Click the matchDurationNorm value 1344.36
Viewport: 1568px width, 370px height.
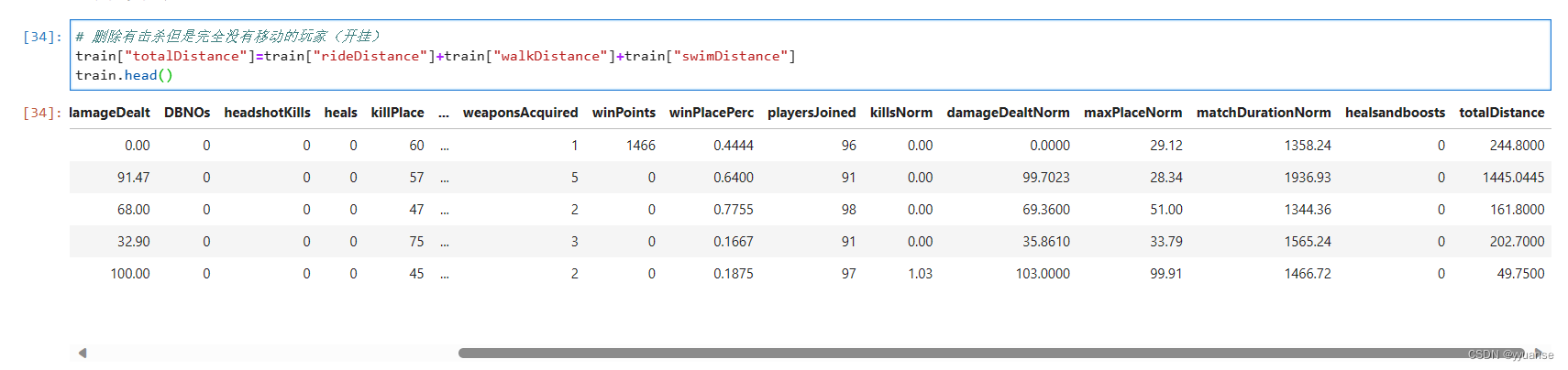pyautogui.click(x=1308, y=210)
